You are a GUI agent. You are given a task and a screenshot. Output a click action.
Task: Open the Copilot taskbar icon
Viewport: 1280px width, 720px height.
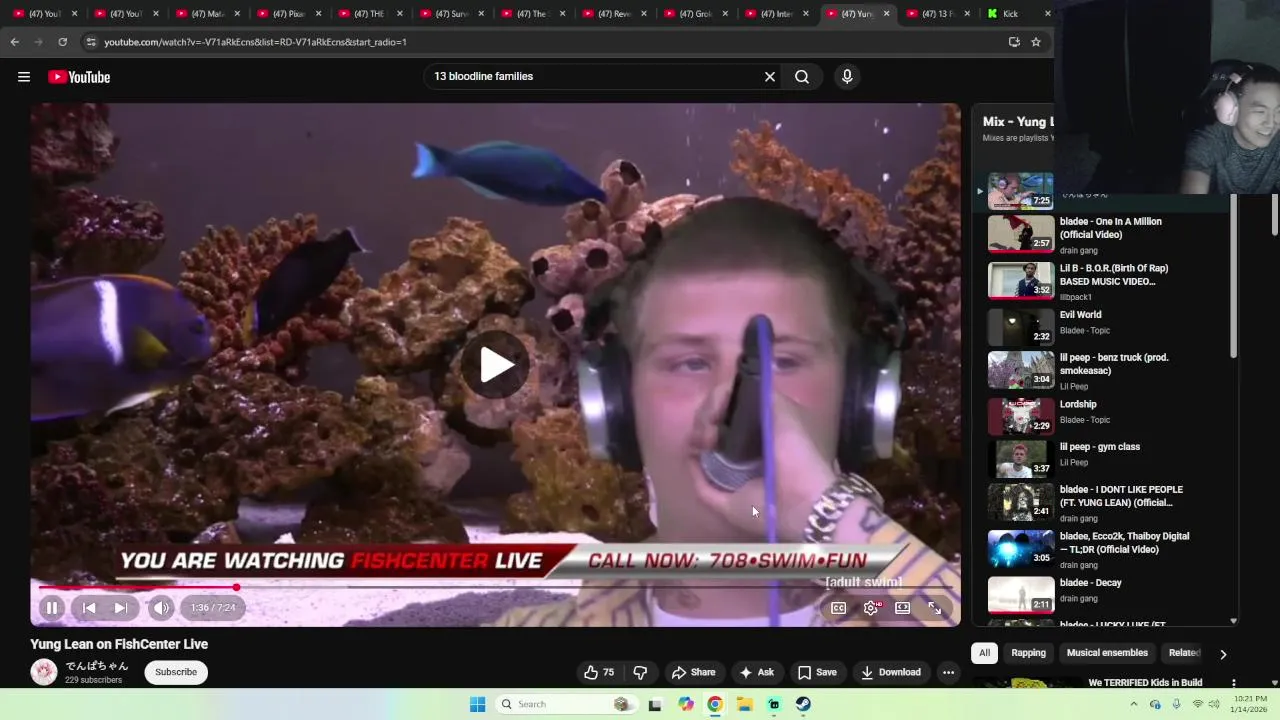(x=686, y=704)
